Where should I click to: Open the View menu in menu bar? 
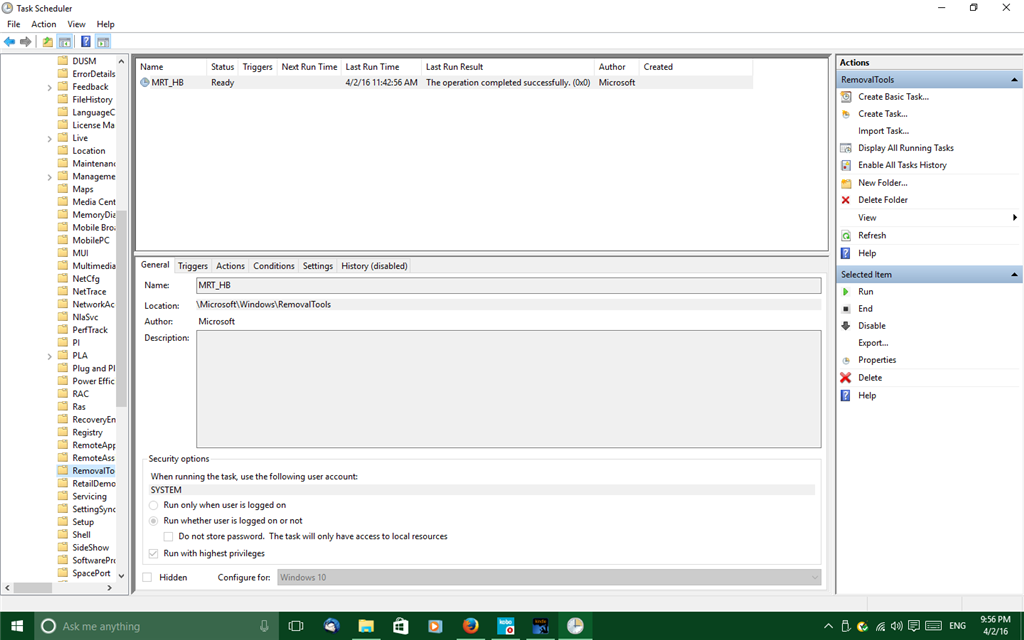pos(76,24)
